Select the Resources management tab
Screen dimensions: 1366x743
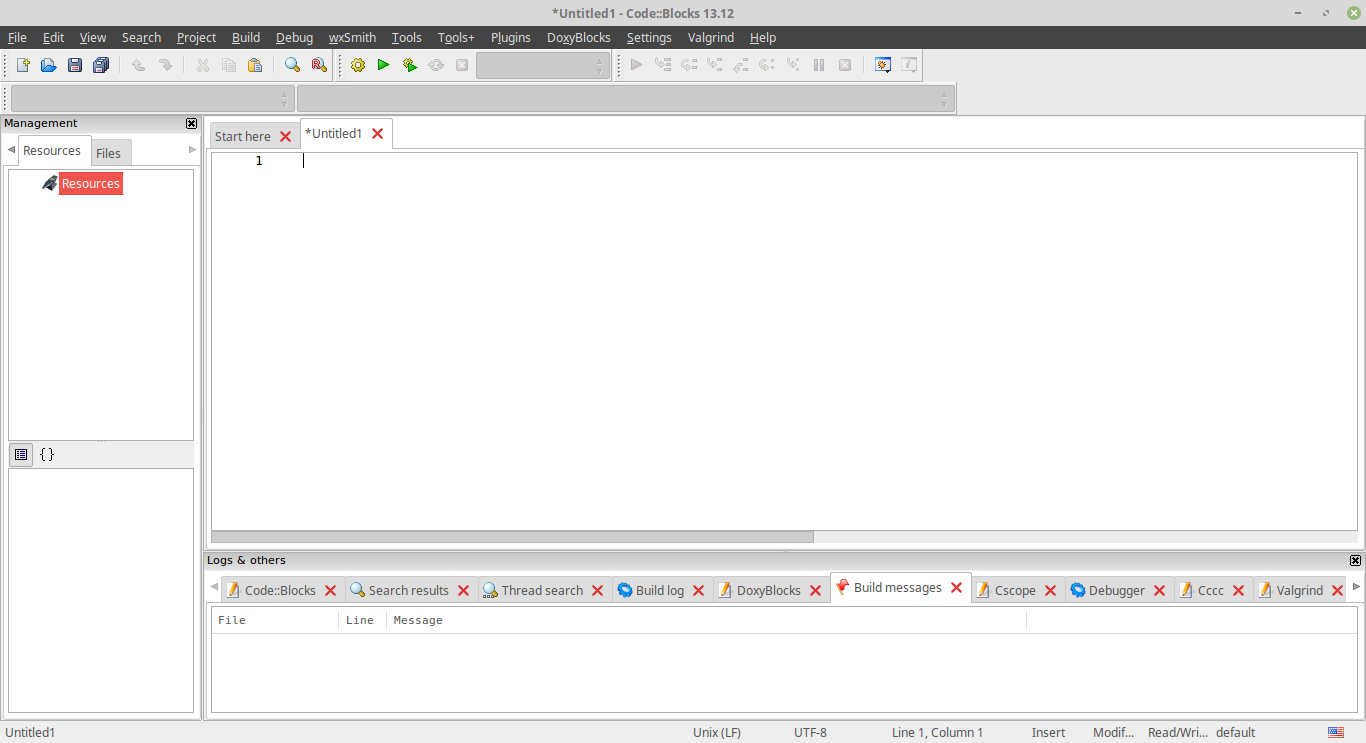[52, 150]
